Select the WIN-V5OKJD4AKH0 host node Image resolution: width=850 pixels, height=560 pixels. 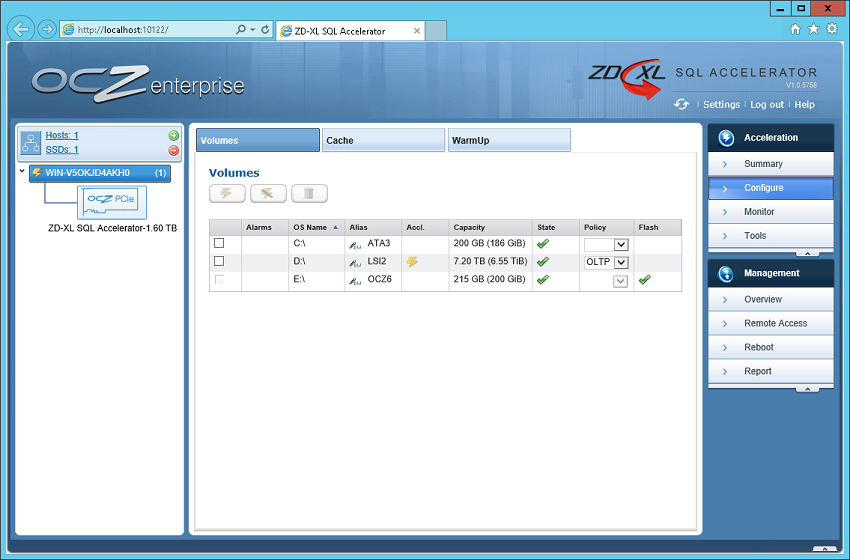(x=100, y=173)
